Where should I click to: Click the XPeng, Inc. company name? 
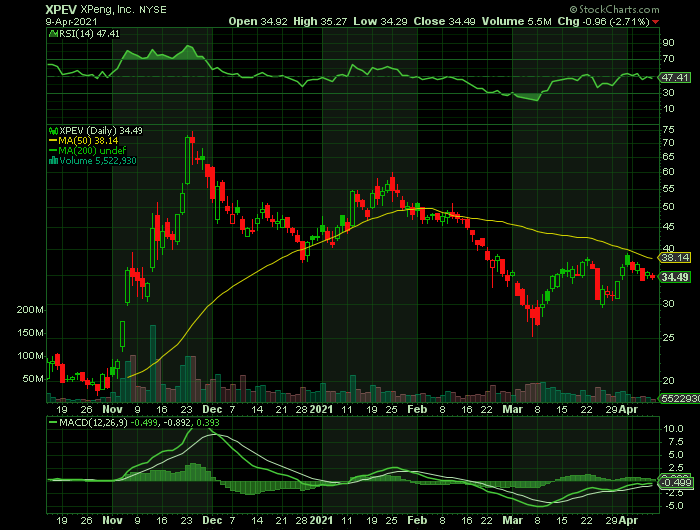(x=108, y=9)
